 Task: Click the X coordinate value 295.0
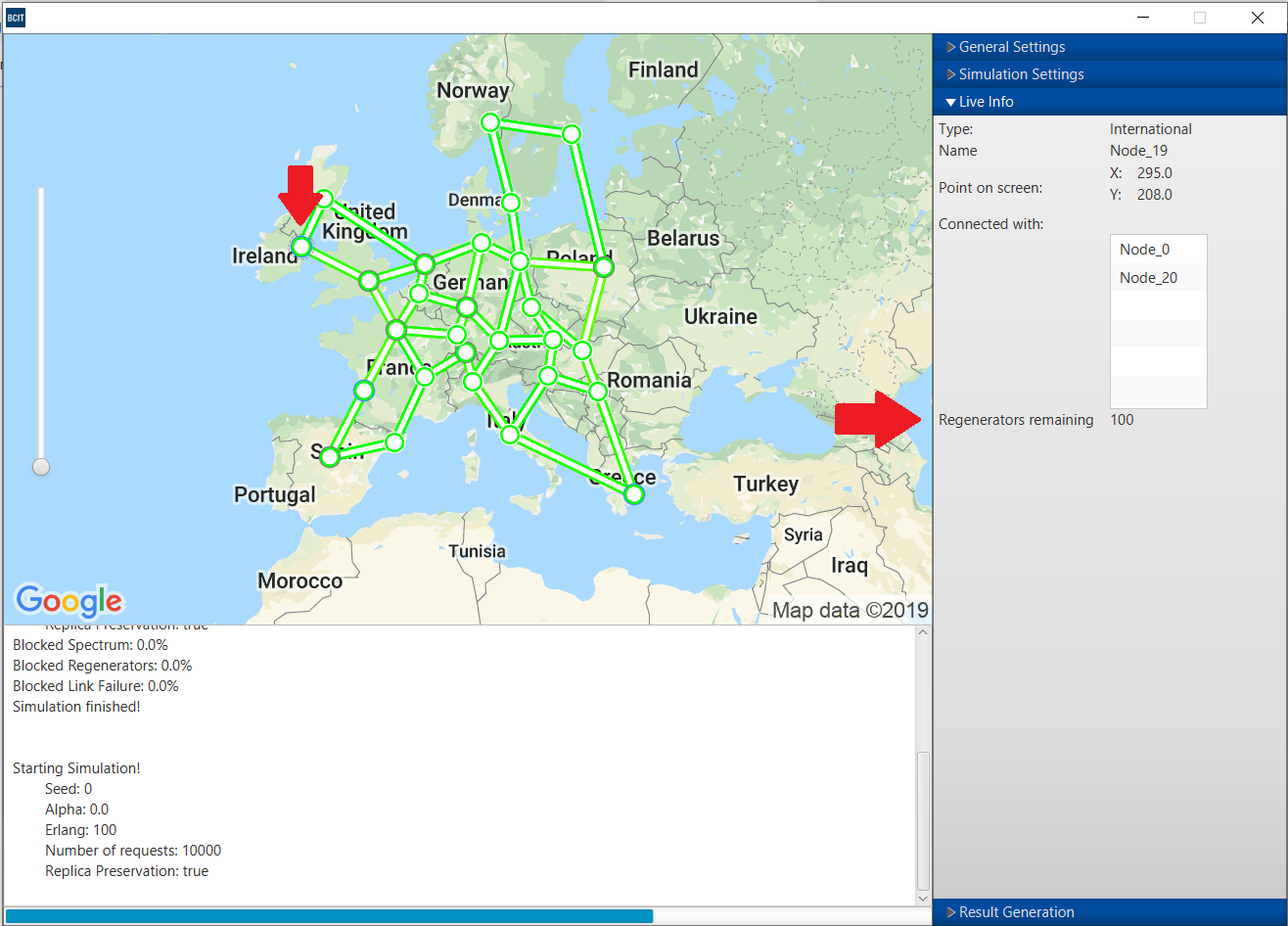point(1155,173)
